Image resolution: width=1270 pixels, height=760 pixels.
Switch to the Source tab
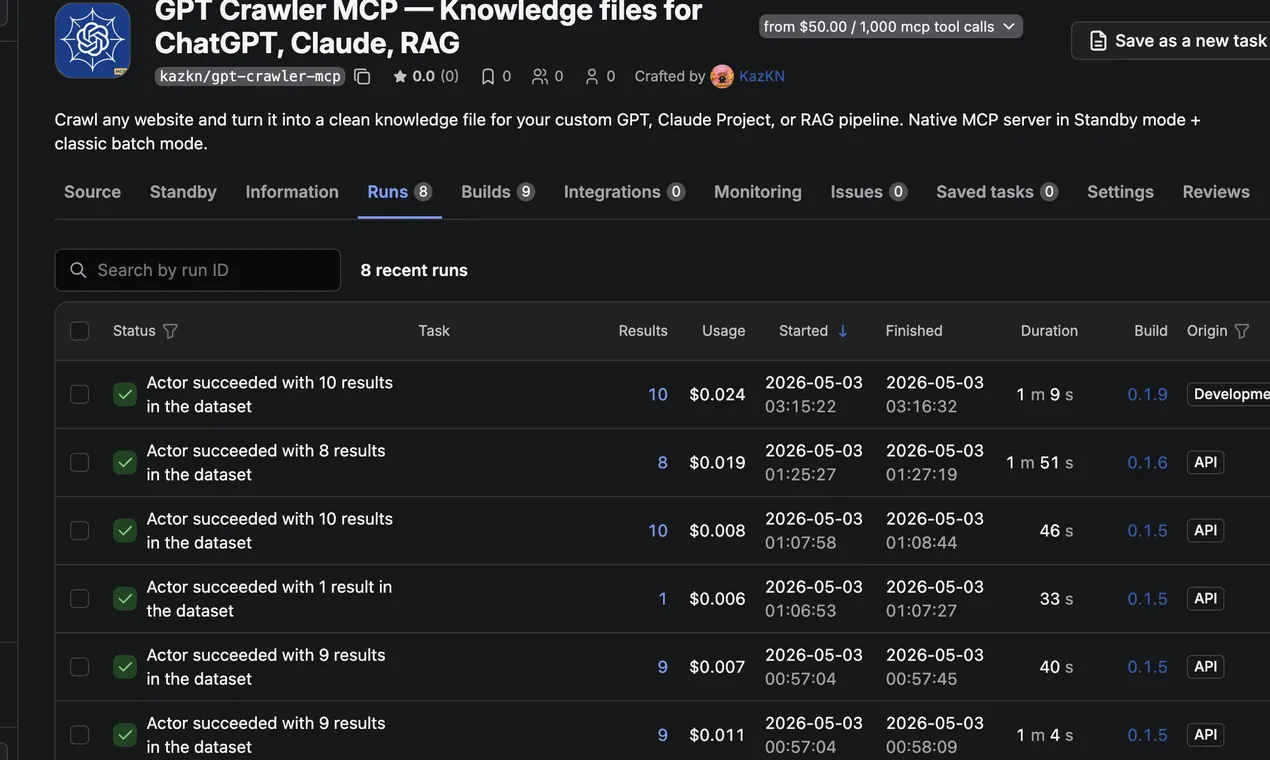(x=92, y=192)
